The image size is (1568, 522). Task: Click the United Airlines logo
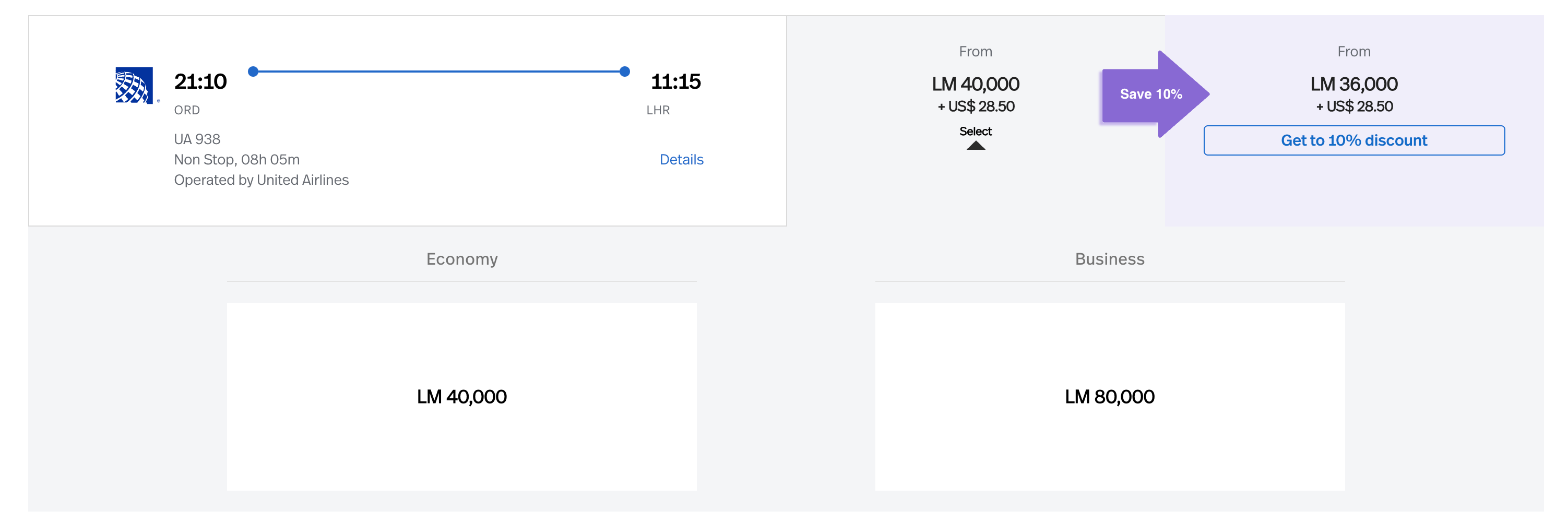click(x=134, y=85)
